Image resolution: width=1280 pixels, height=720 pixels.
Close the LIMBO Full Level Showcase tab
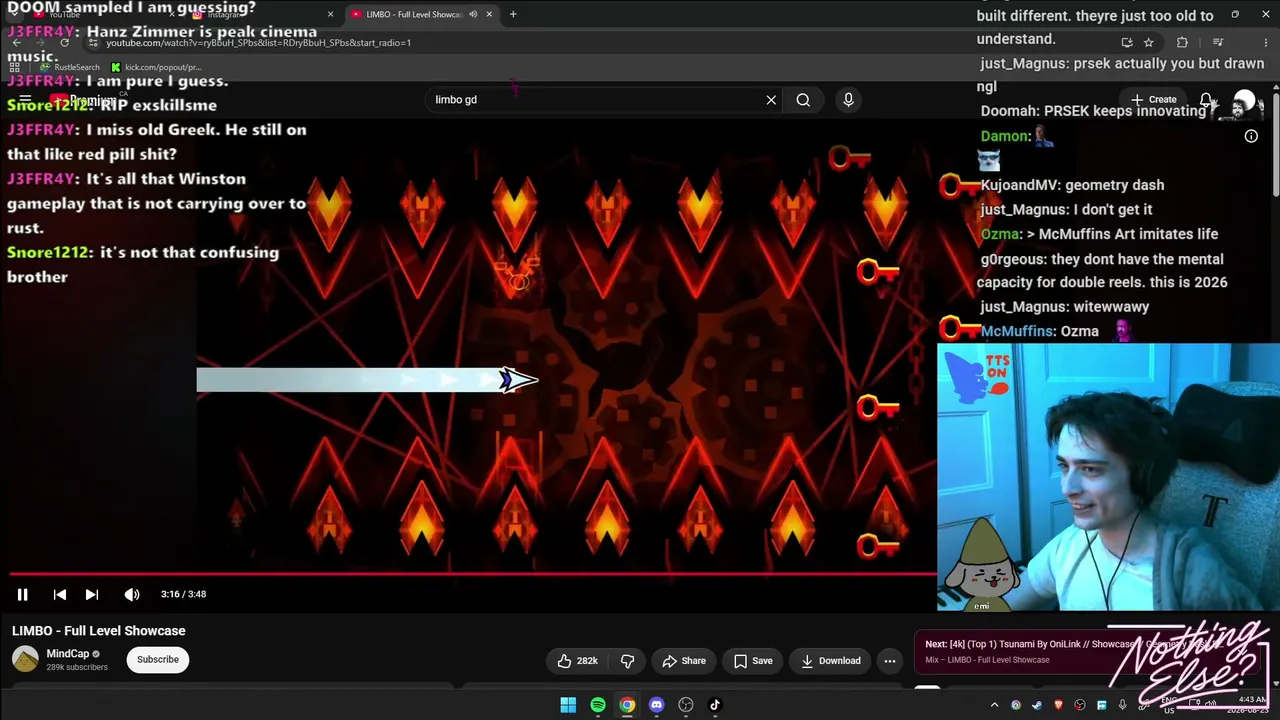pos(489,15)
